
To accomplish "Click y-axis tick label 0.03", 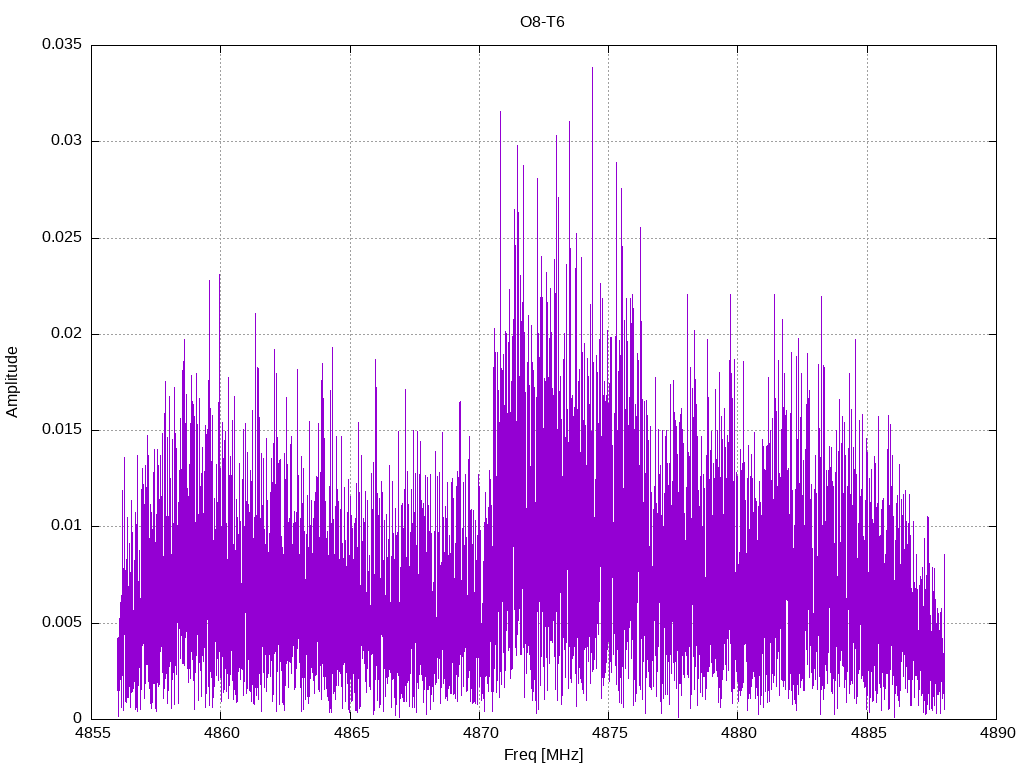I will click(67, 141).
